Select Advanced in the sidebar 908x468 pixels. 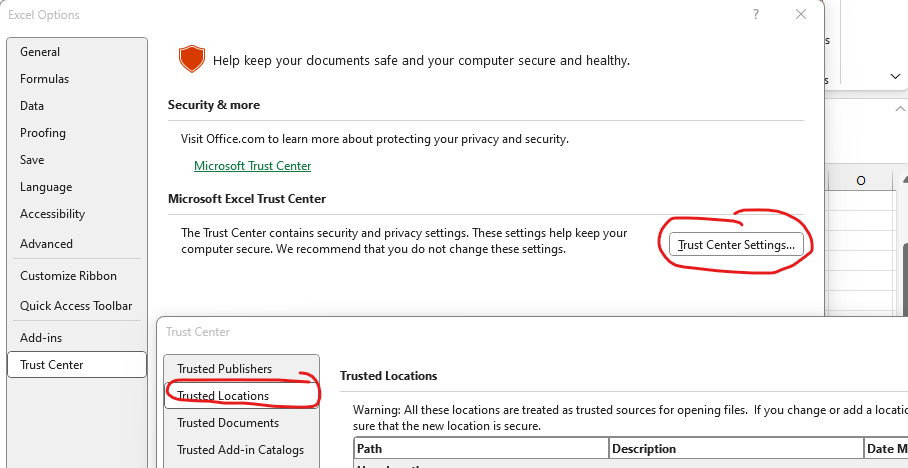77,244
